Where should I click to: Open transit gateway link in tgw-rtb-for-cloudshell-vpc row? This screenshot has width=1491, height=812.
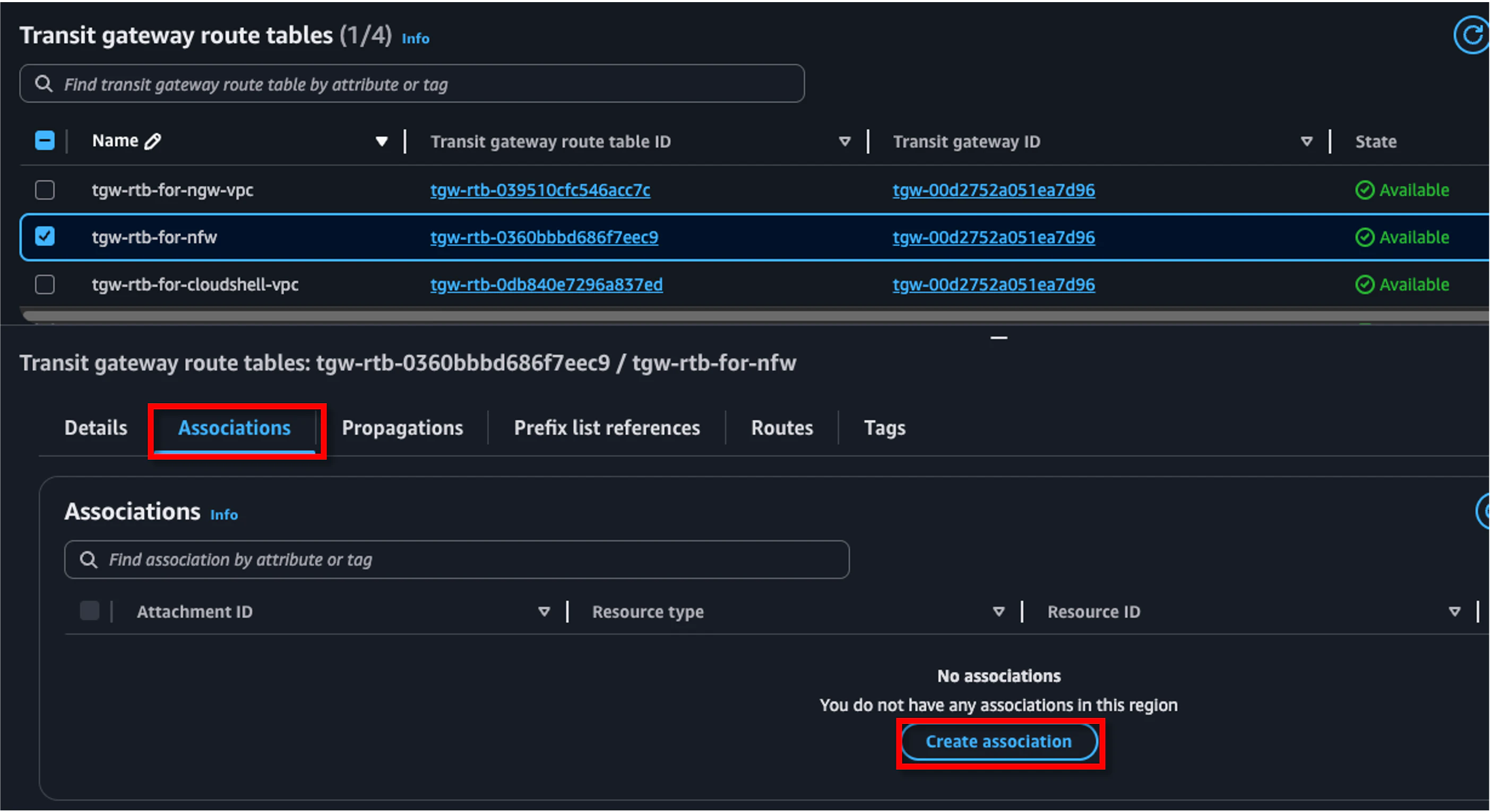click(993, 285)
